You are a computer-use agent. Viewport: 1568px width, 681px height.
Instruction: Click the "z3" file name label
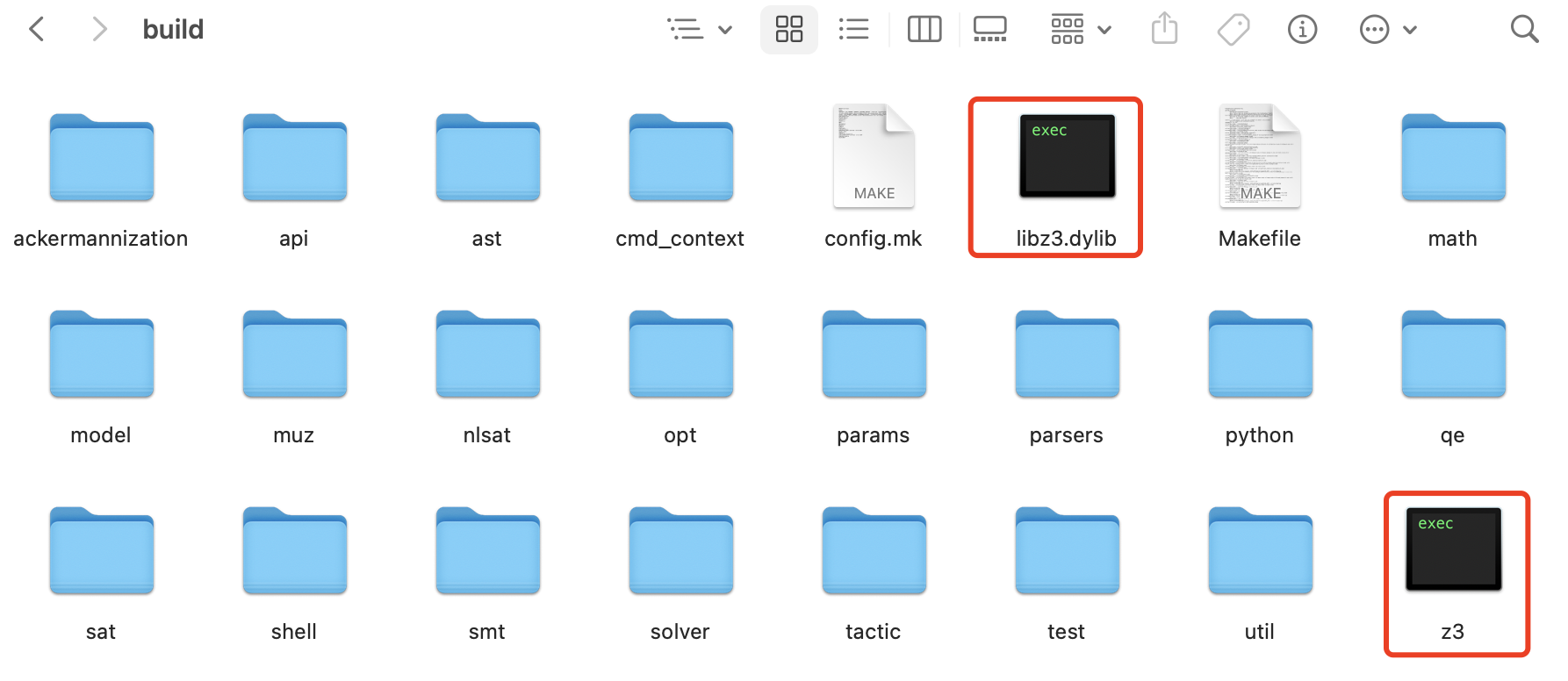[x=1453, y=632]
